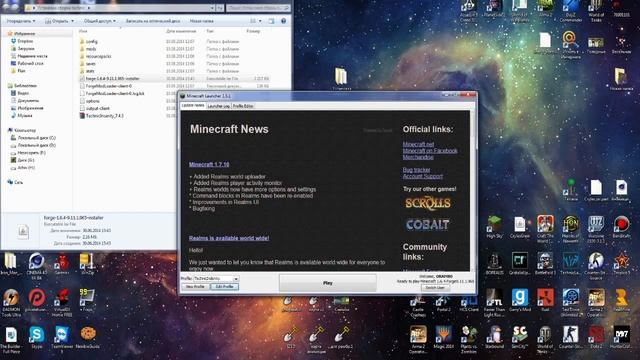Open the FTL Faster Than Light shortcut
Screen dimensions: 640x360
[x=494, y=302]
